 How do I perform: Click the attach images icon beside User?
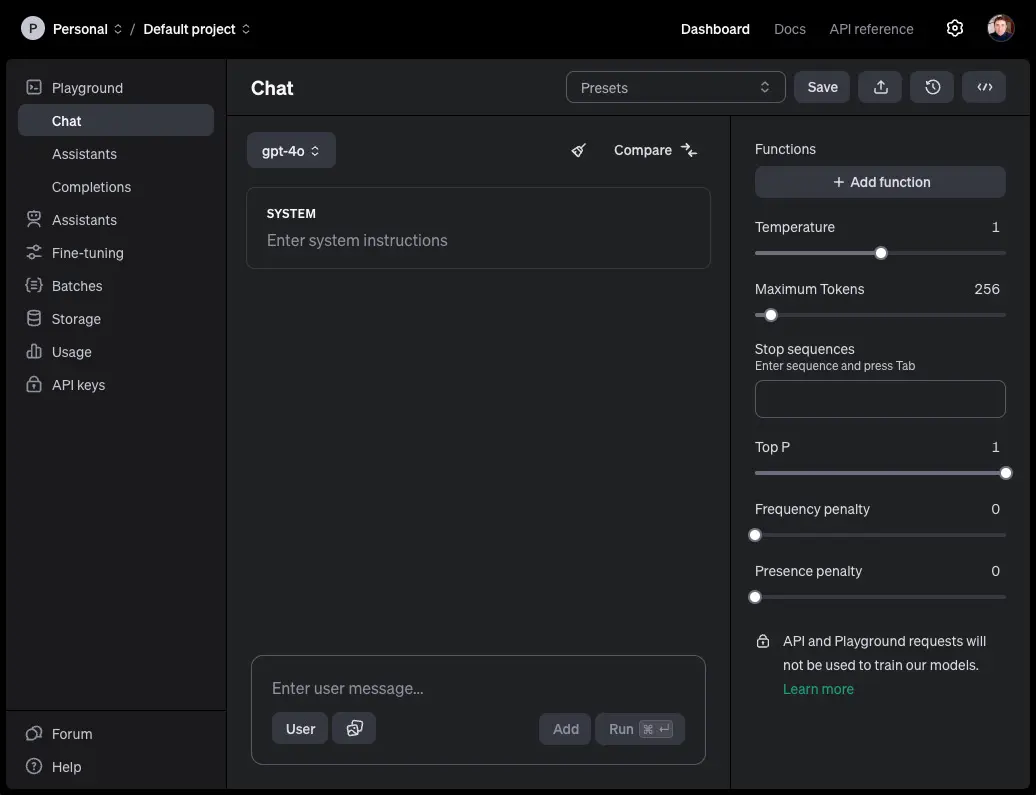coord(354,729)
